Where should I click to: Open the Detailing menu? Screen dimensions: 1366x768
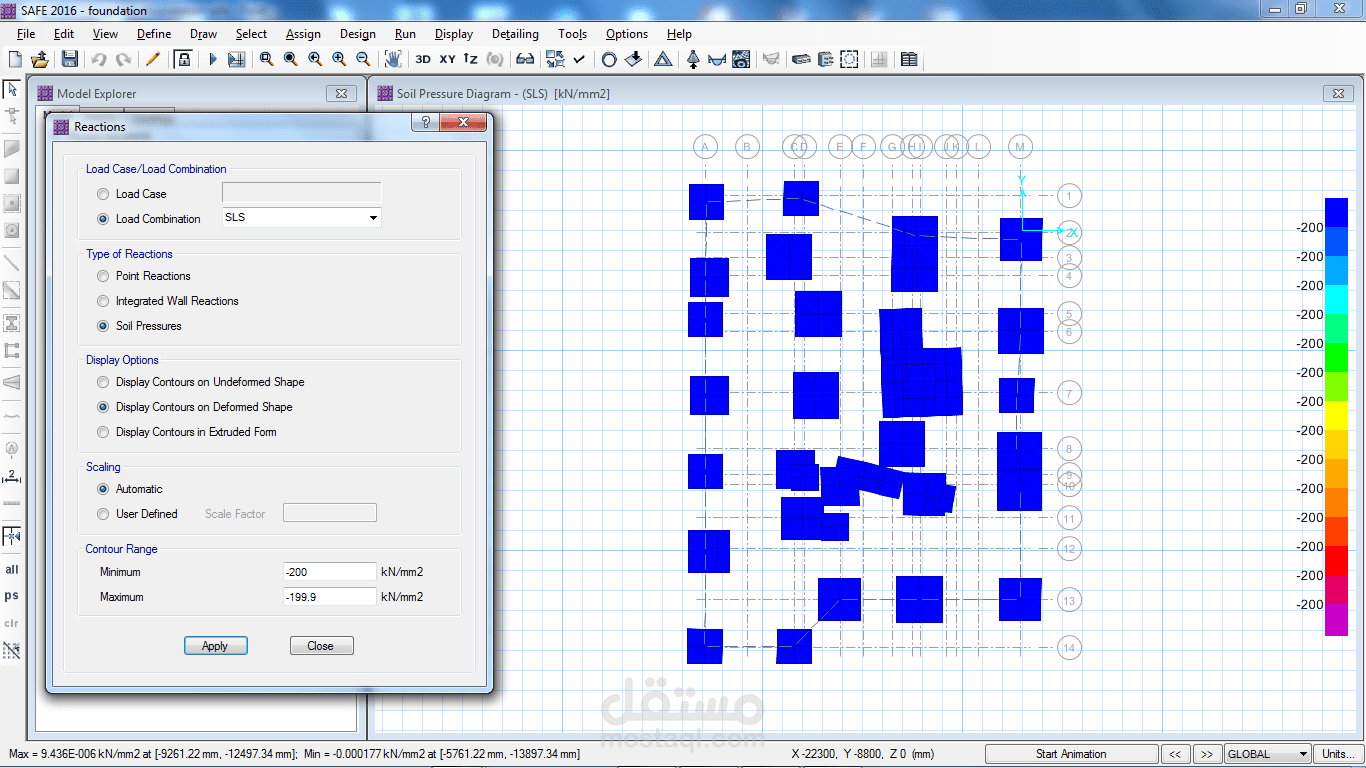point(515,34)
